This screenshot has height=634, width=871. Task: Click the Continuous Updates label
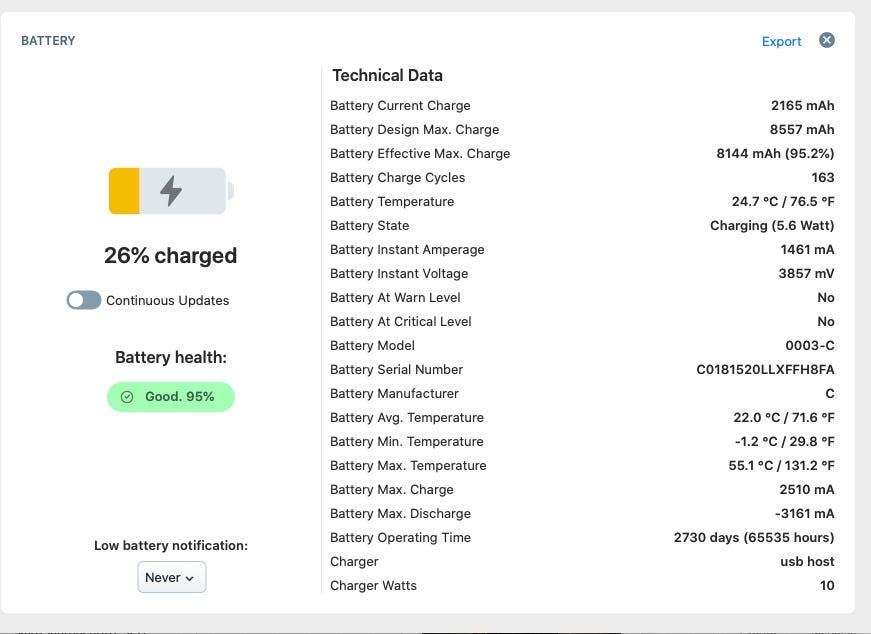167,301
